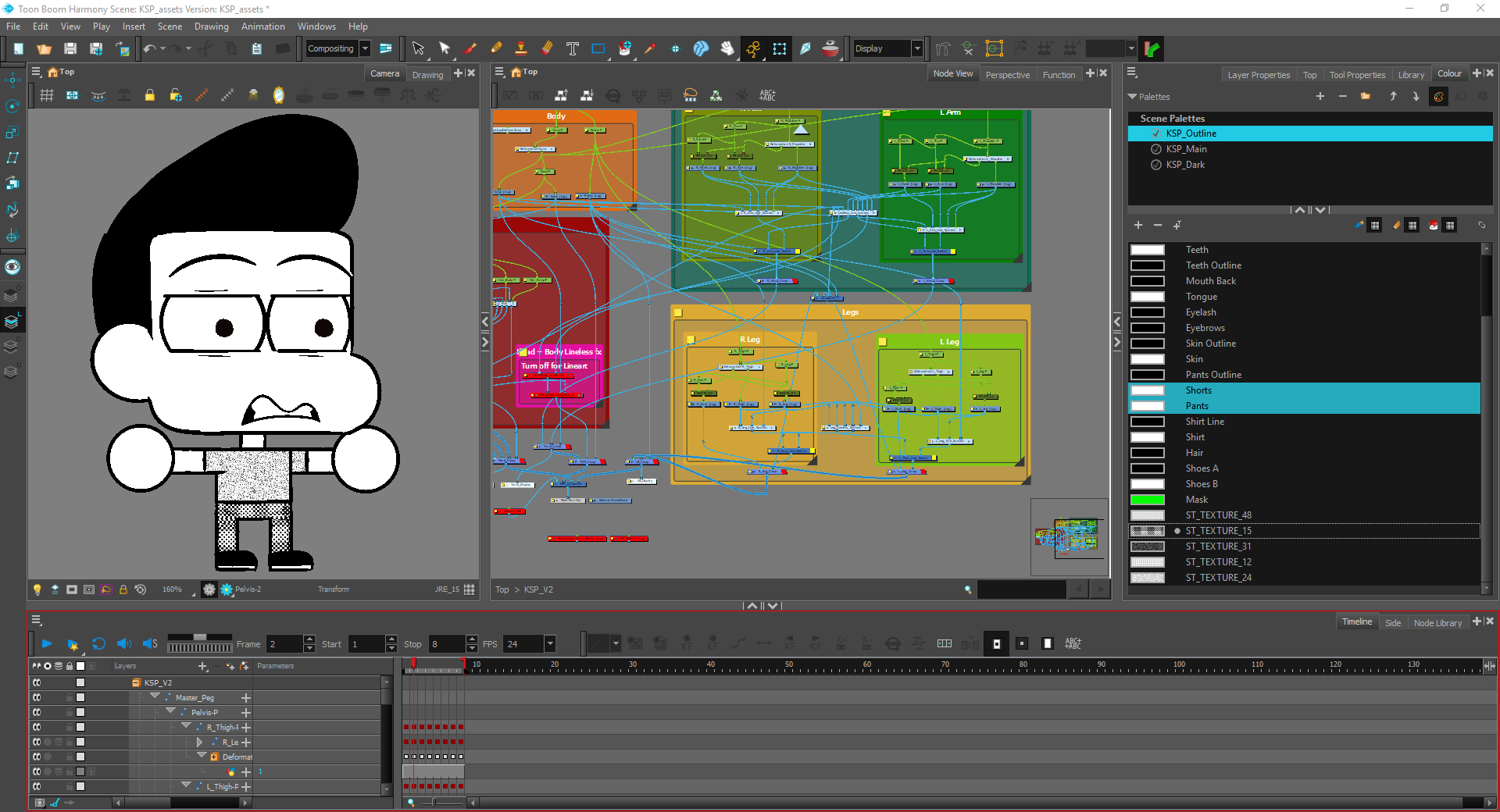Image resolution: width=1500 pixels, height=812 pixels.
Task: Collapse the Master_Peg layer tree
Action: [x=155, y=696]
